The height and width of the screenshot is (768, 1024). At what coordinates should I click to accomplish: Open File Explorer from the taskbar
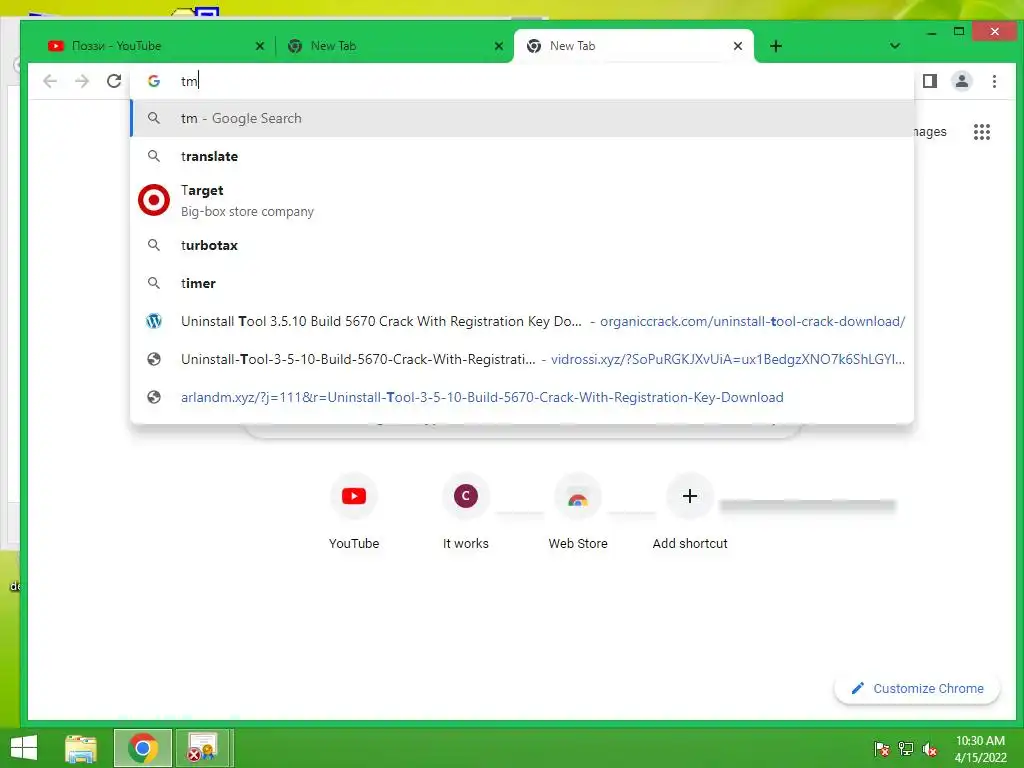[81, 748]
